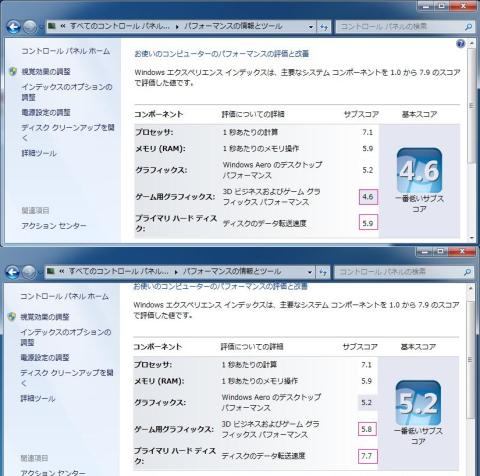
Task: Open the address bar dropdown in the top window
Action: 311,27
